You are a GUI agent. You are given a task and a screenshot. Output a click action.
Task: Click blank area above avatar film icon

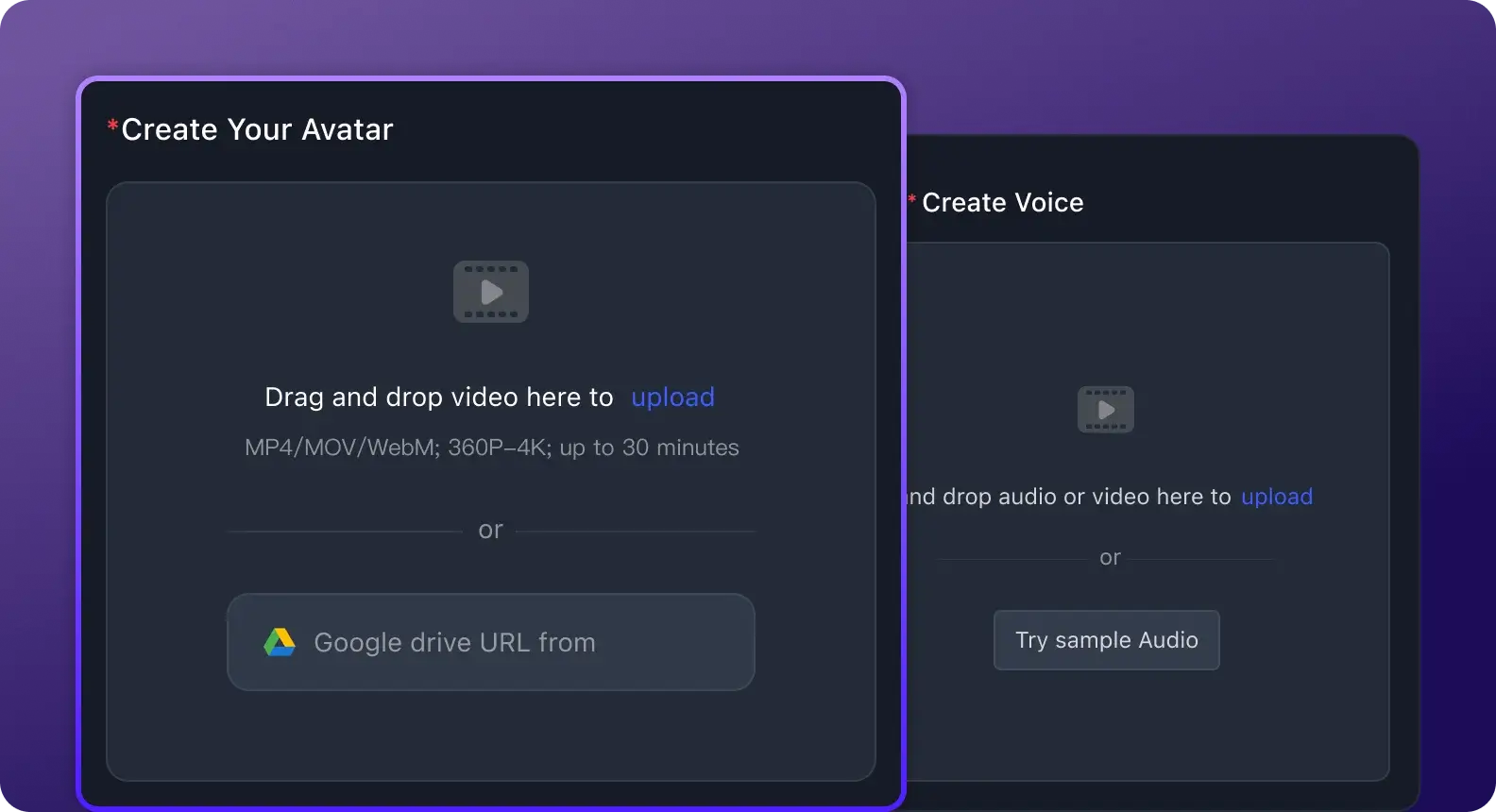pyautogui.click(x=490, y=222)
